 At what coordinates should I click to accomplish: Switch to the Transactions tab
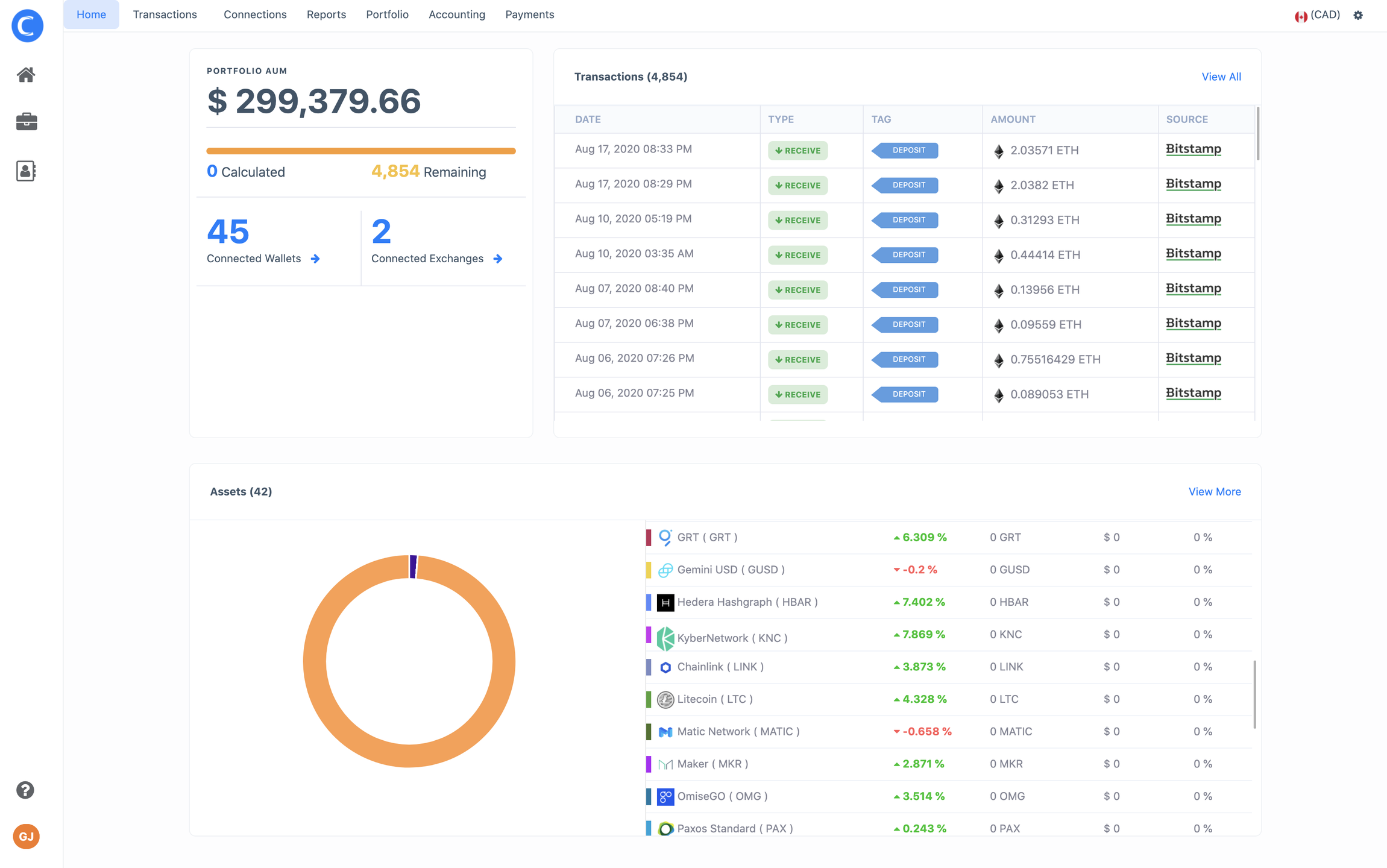pyautogui.click(x=165, y=14)
